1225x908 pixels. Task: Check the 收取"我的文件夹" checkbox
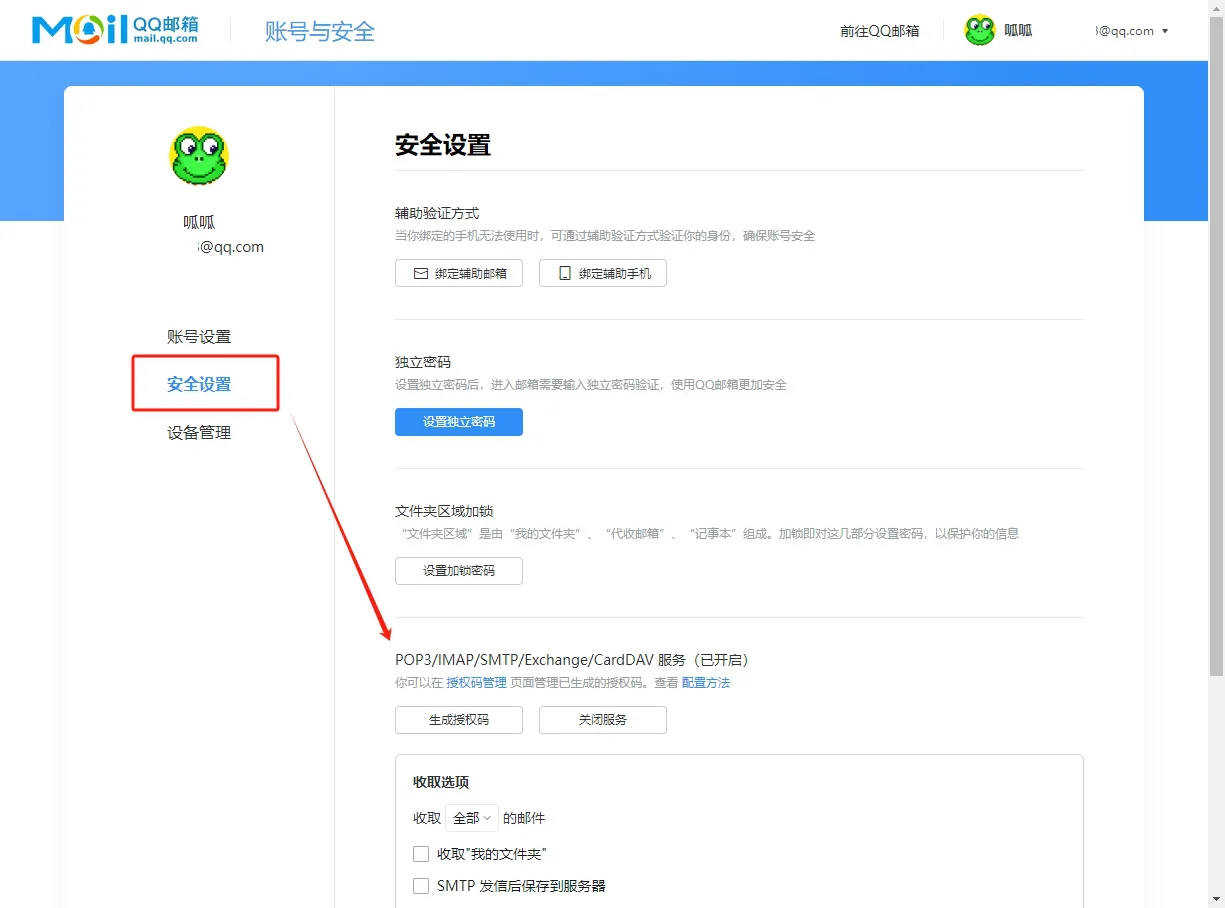coord(421,854)
